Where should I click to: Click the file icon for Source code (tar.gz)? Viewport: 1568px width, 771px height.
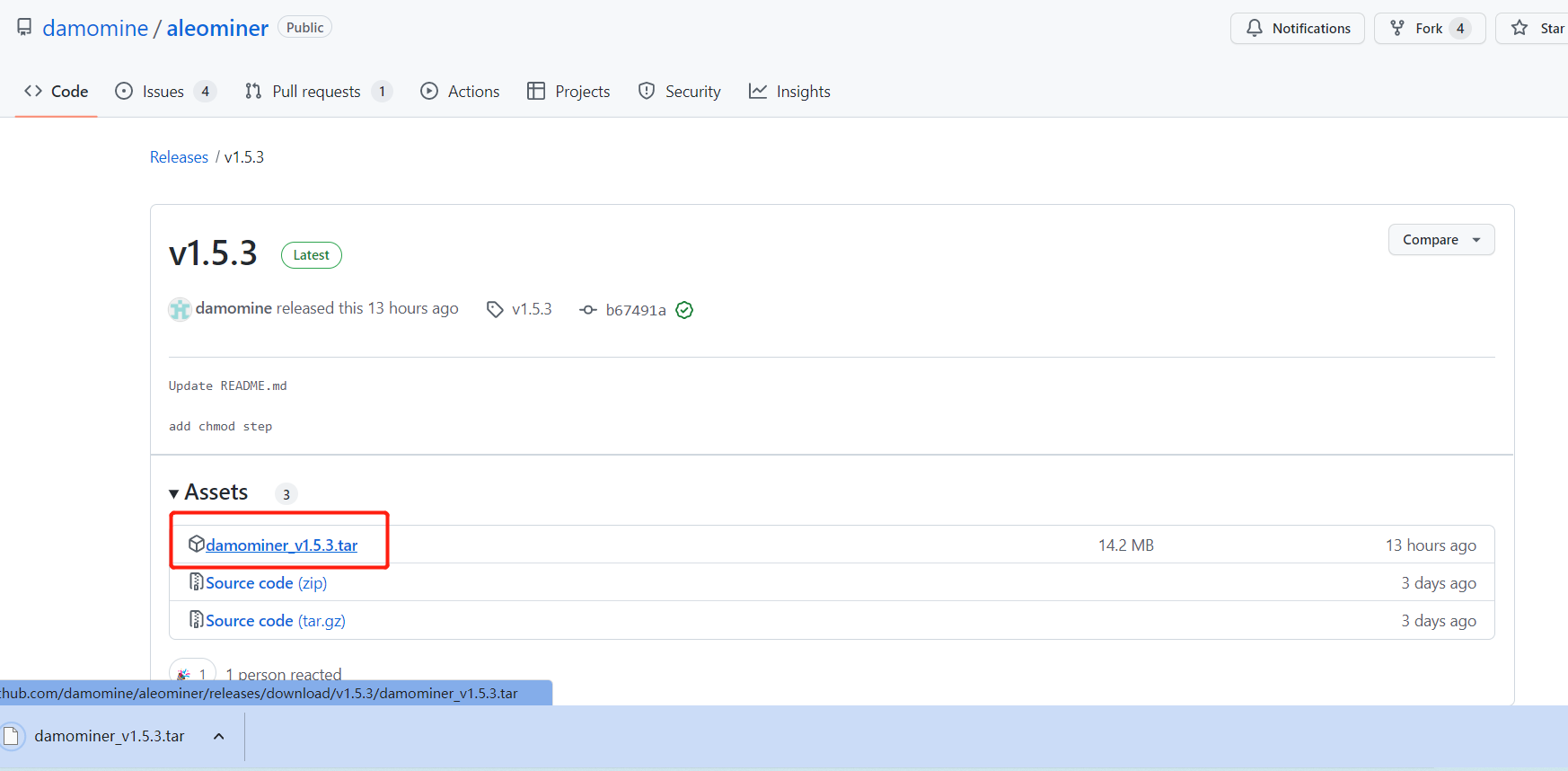coord(196,619)
